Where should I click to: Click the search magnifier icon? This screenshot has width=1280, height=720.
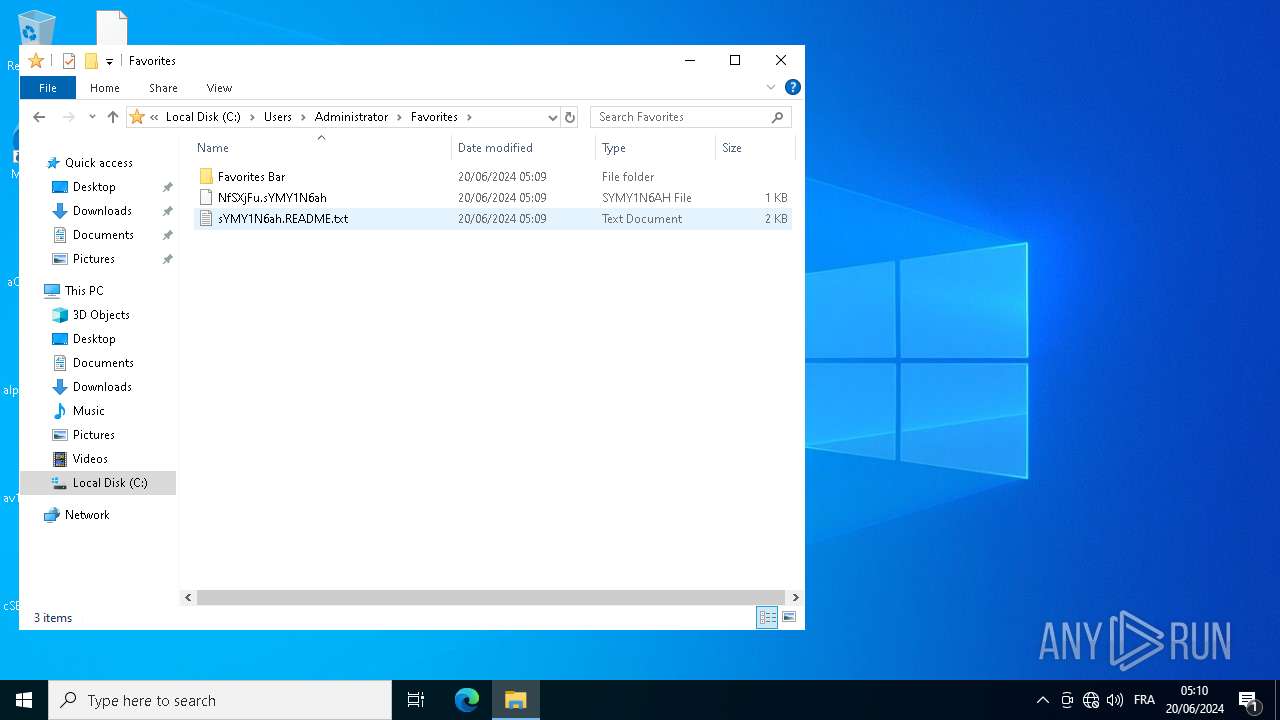pyautogui.click(x=777, y=117)
